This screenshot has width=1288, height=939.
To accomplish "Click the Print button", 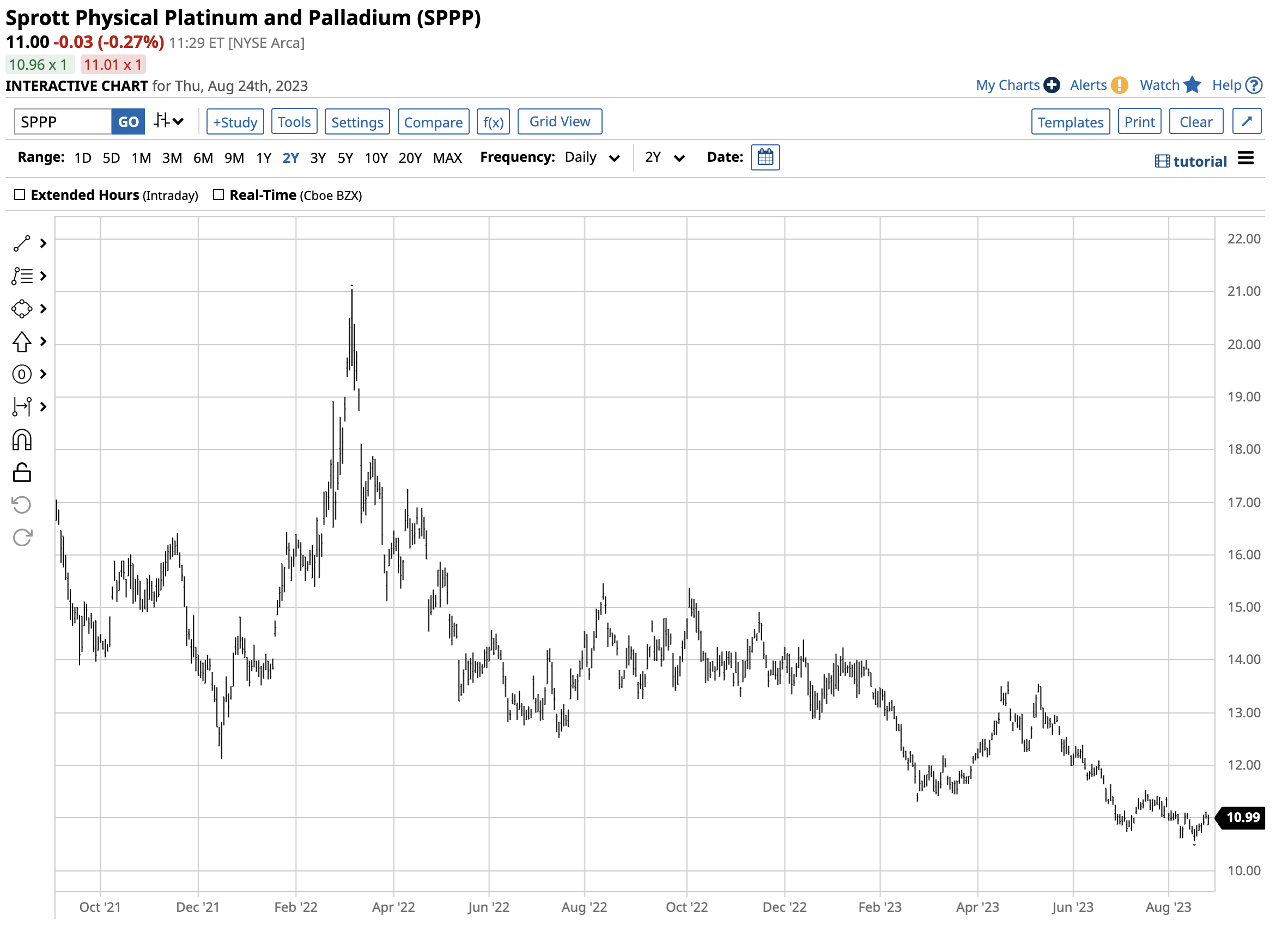I will (1140, 121).
